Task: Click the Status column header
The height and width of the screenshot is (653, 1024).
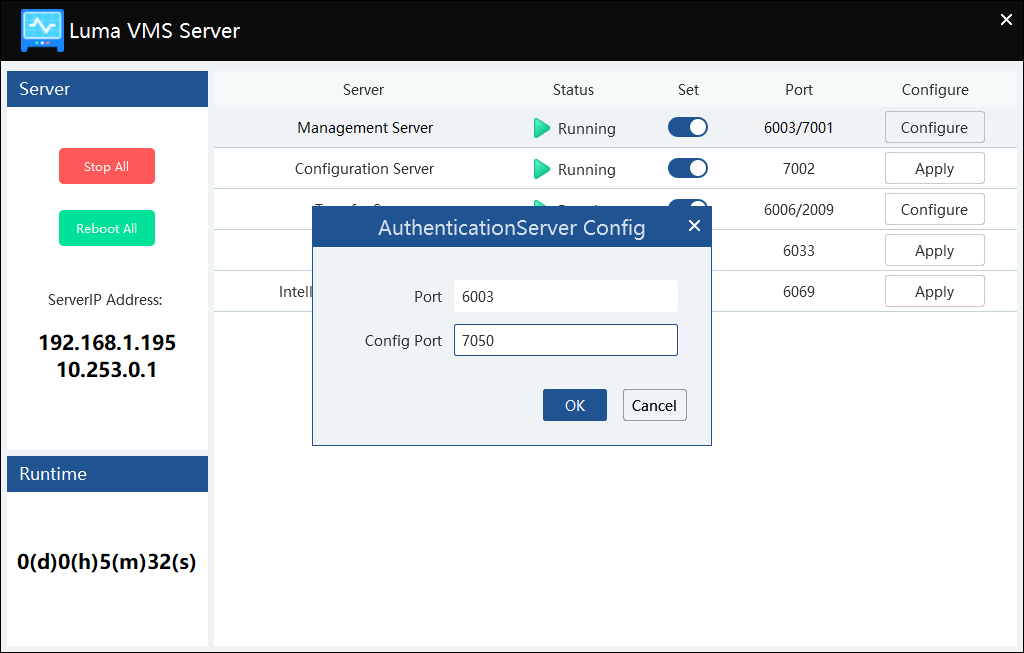Action: coord(573,90)
